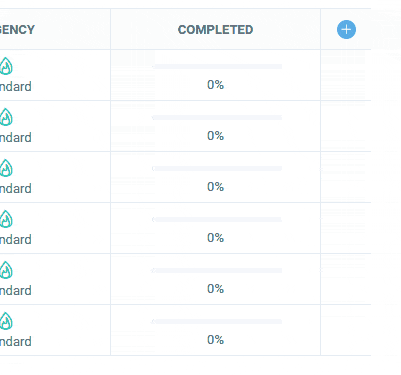Click the last row's completion progress bar

click(217, 321)
